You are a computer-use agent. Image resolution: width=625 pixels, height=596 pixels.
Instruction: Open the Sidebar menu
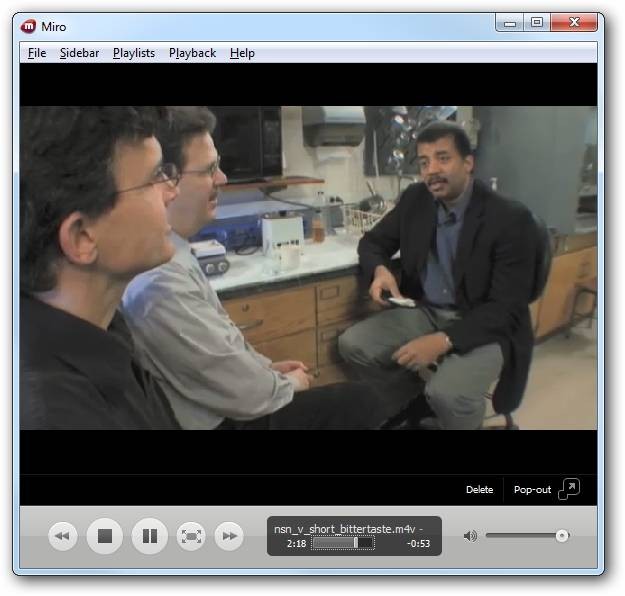[x=79, y=53]
